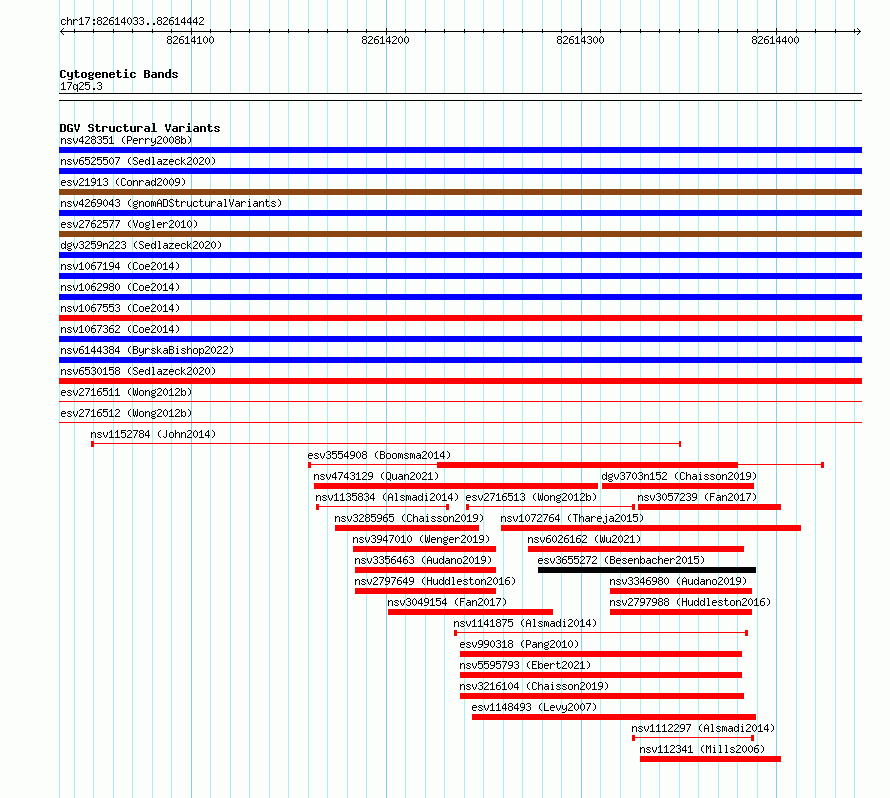Select the esv1148493 (Levy2007) label
Image resolution: width=890 pixels, height=798 pixels.
[534, 707]
